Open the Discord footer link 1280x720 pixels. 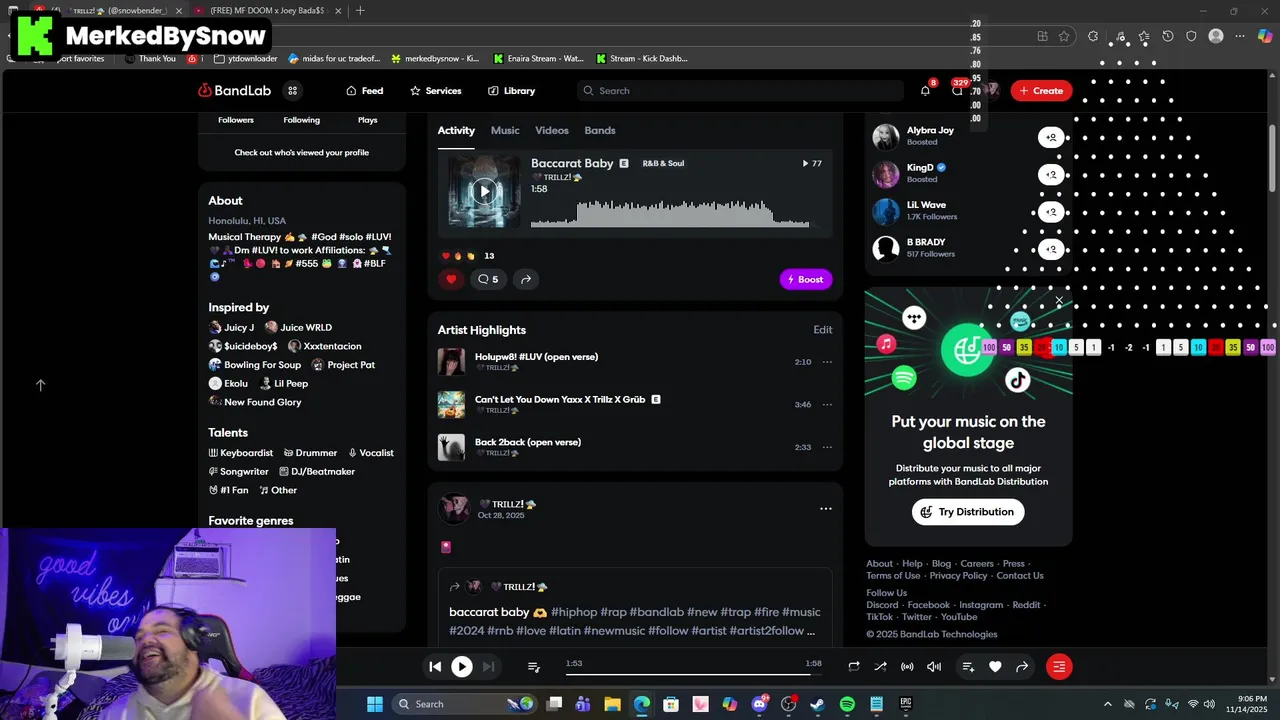coord(882,605)
